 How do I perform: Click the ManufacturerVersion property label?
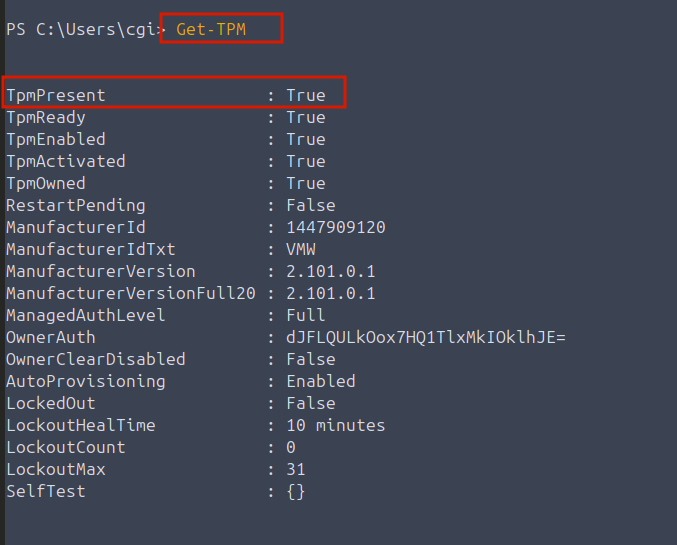click(x=101, y=271)
